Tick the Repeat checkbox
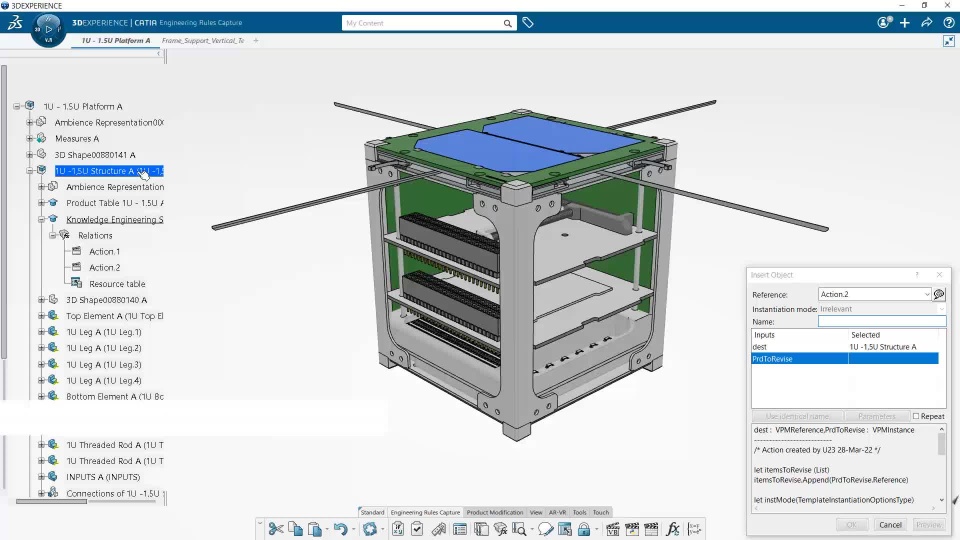The width and height of the screenshot is (960, 540). click(916, 416)
